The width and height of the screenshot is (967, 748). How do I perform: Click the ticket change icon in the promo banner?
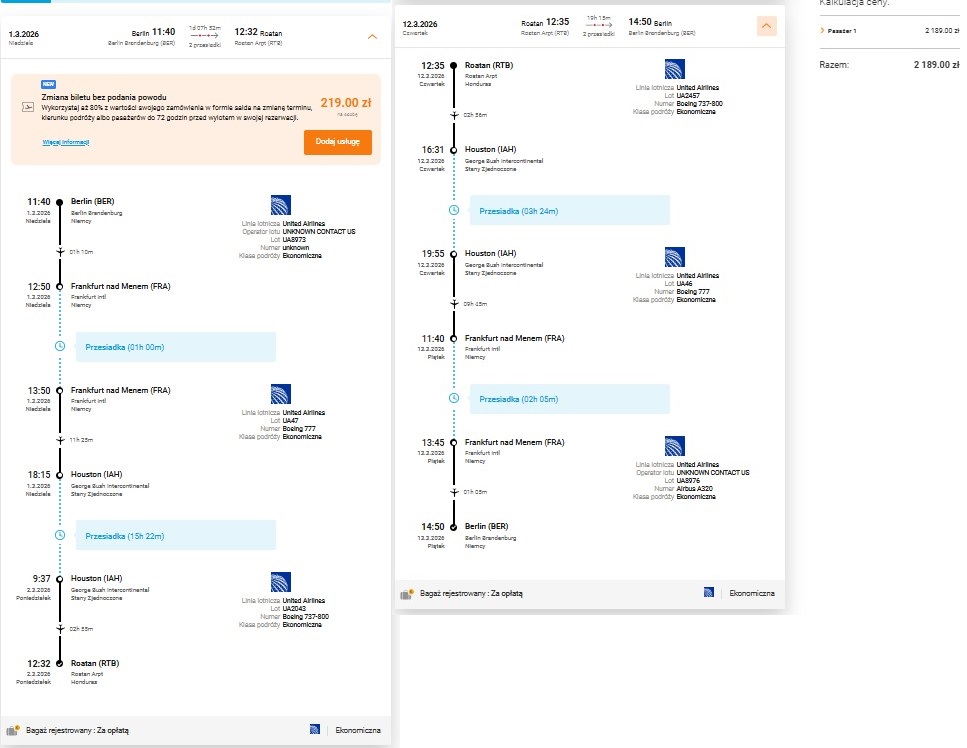click(28, 107)
